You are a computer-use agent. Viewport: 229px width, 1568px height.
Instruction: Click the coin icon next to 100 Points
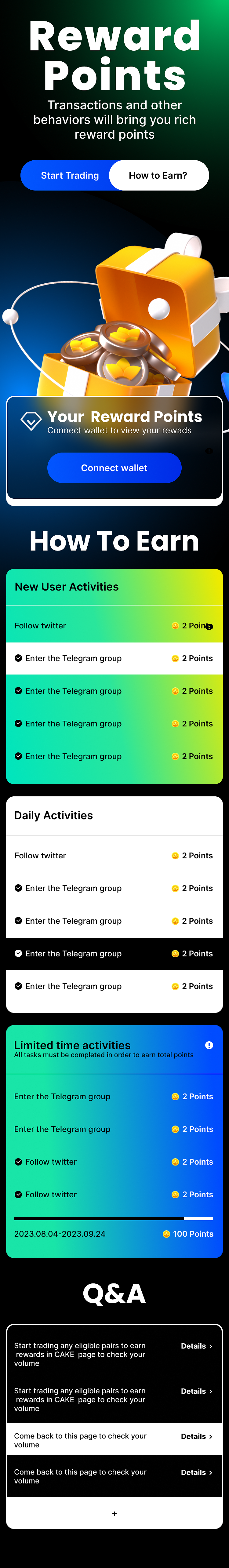point(166,1234)
